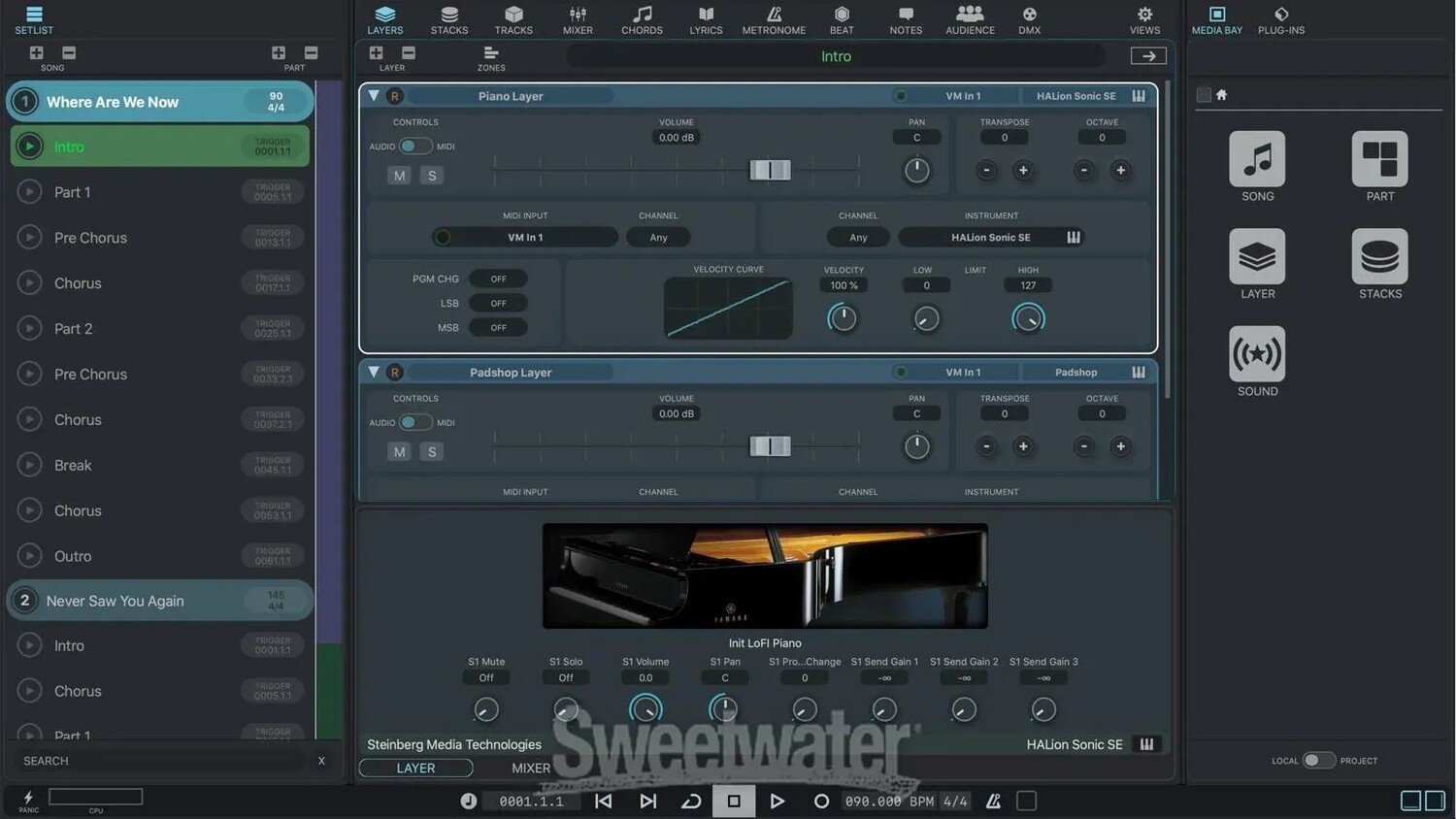
Task: Collapse the Padshop Layer panel
Action: (374, 373)
